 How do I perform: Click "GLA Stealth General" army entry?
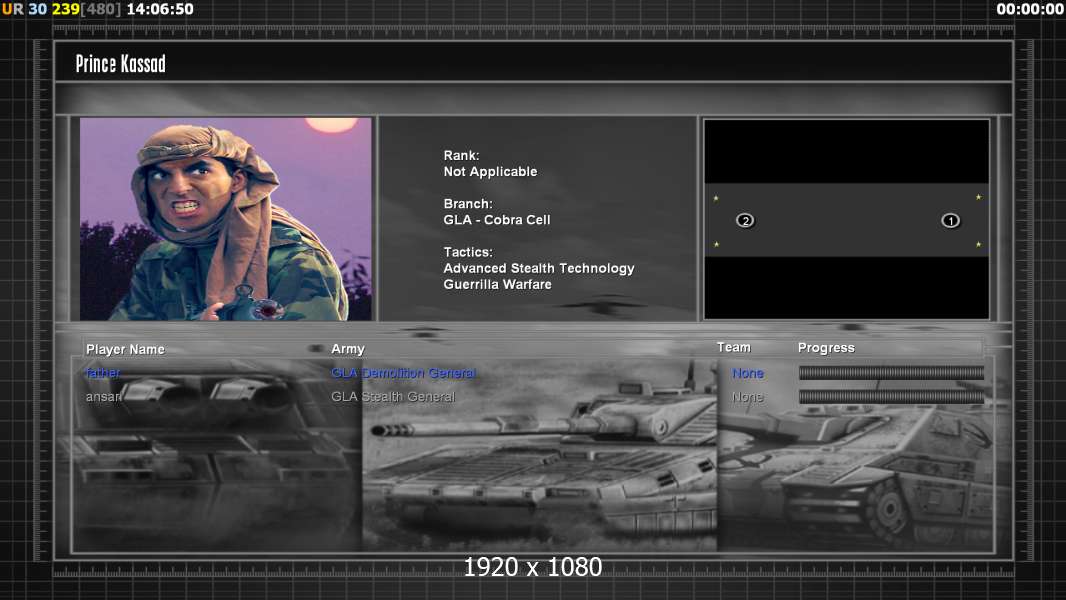[x=393, y=397]
